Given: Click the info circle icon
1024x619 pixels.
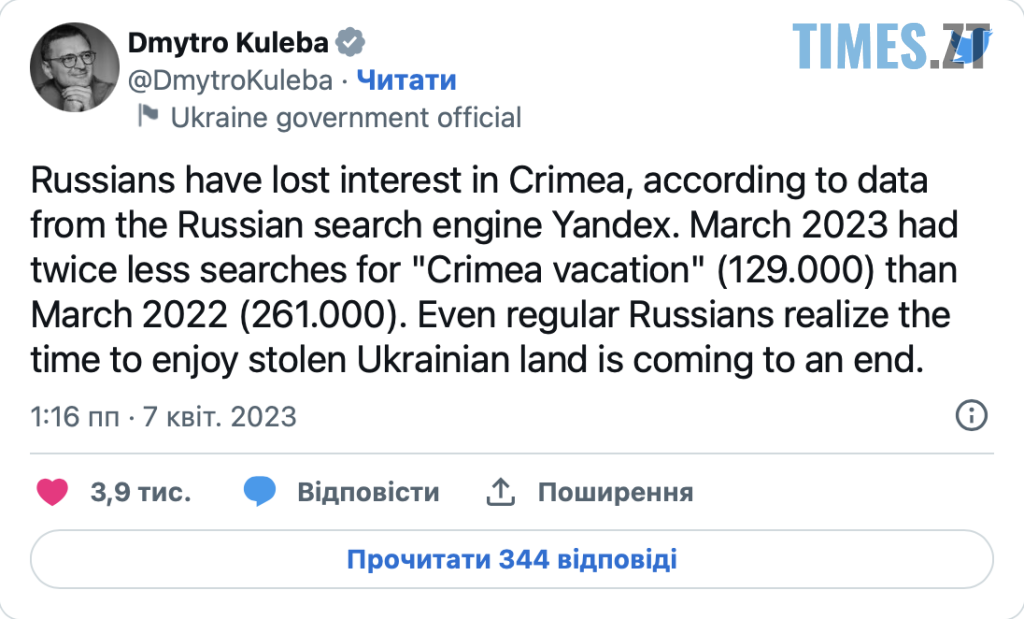Looking at the screenshot, I should point(972,414).
